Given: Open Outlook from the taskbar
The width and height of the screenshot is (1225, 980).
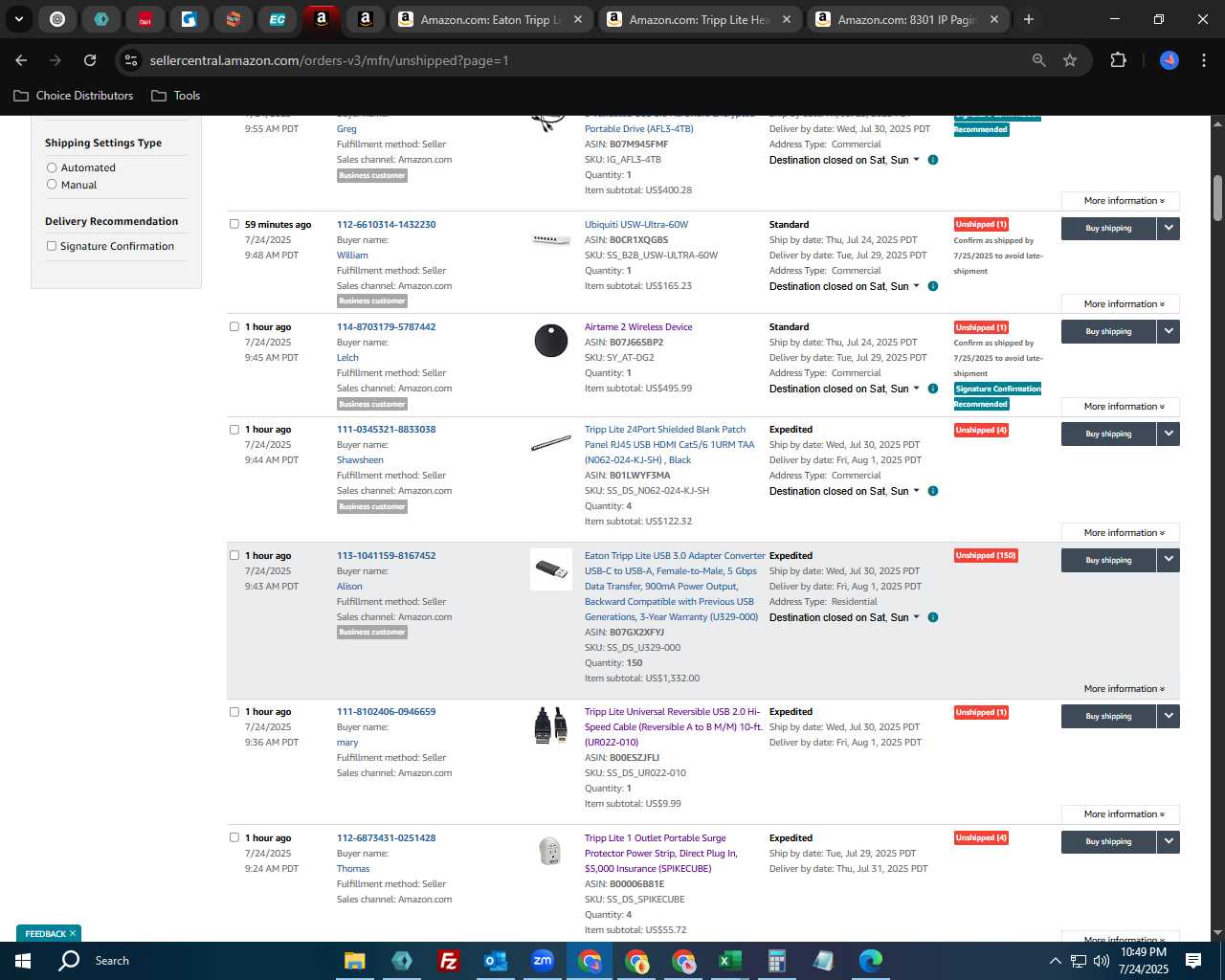Looking at the screenshot, I should 495,961.
